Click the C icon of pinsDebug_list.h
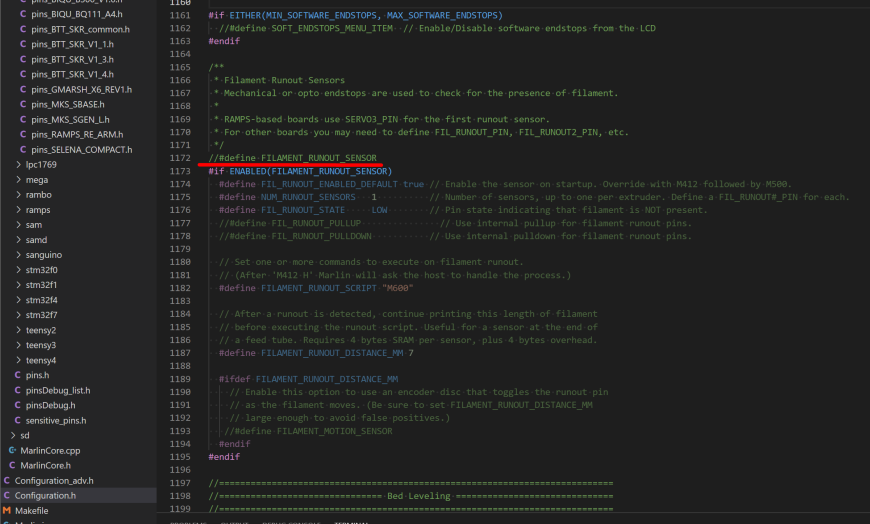Viewport: 870px width, 524px height. point(17,390)
